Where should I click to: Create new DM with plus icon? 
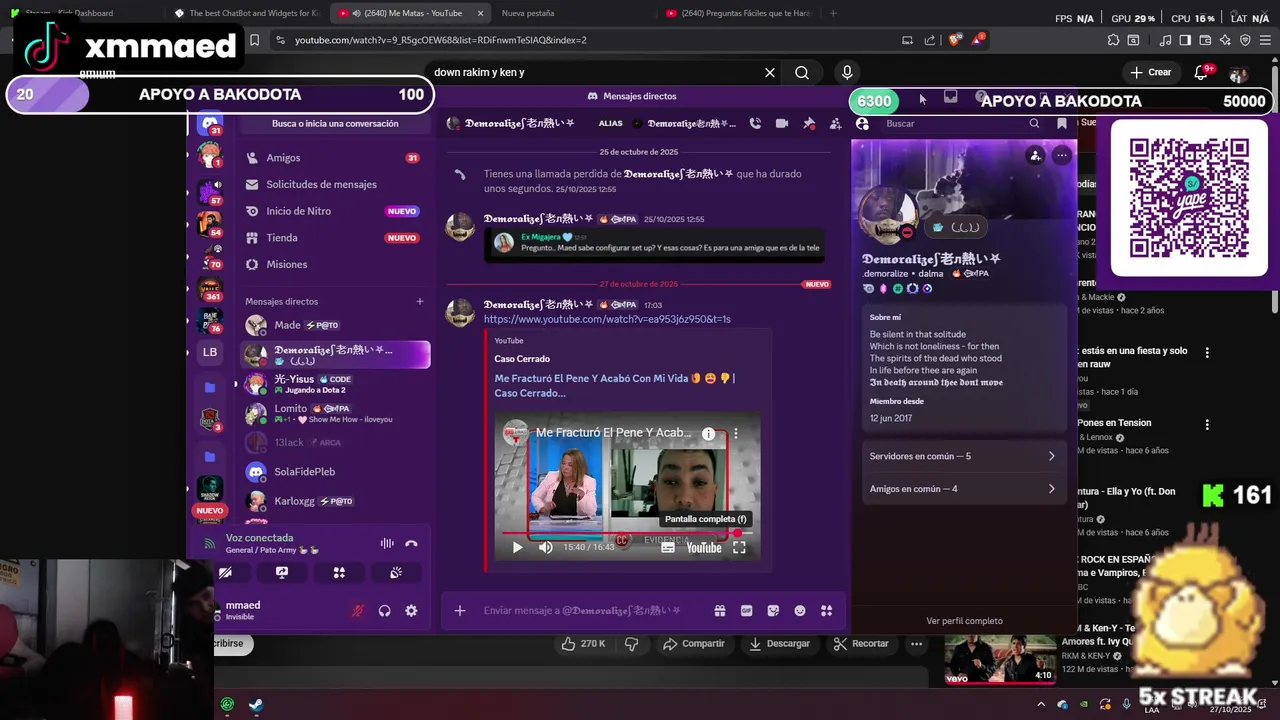coord(420,301)
